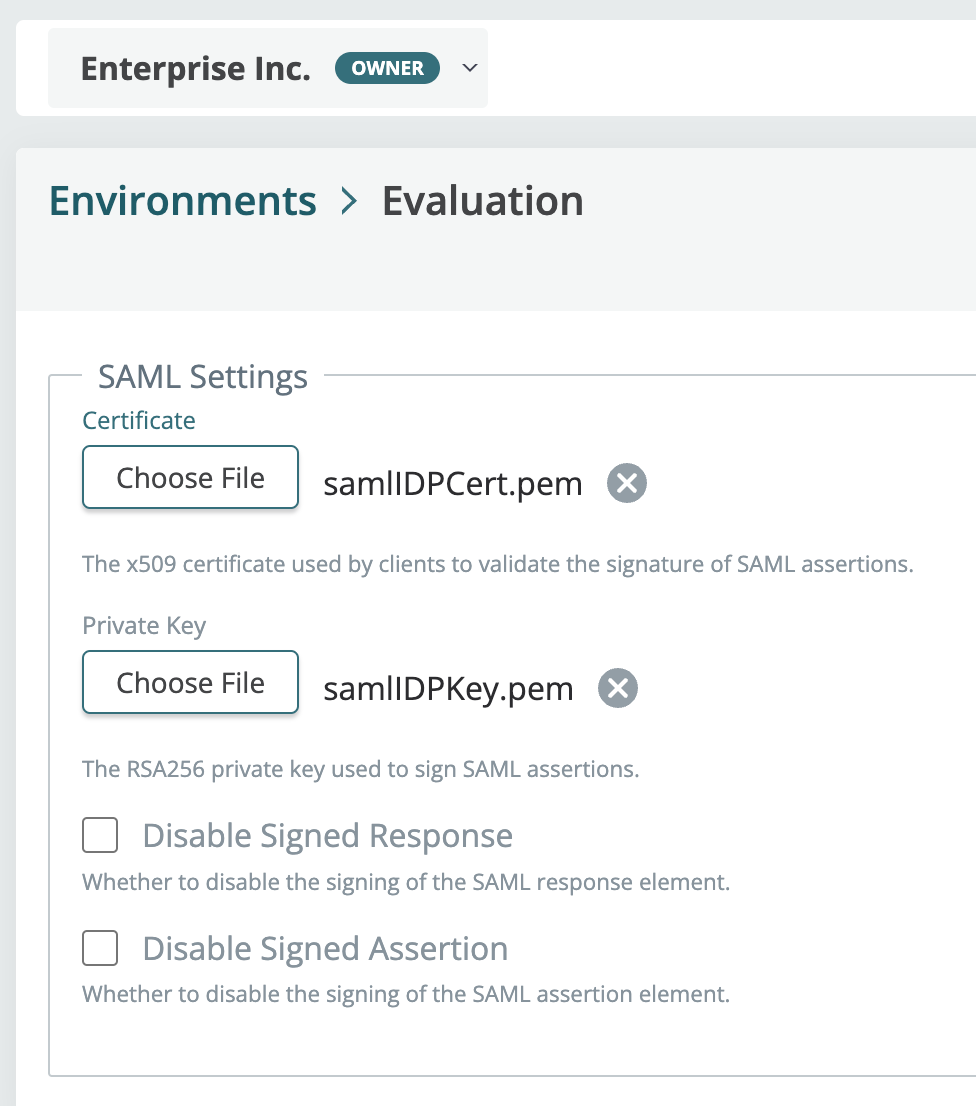This screenshot has height=1106, width=976.
Task: Click the x509 certificate description text
Action: (x=498, y=564)
